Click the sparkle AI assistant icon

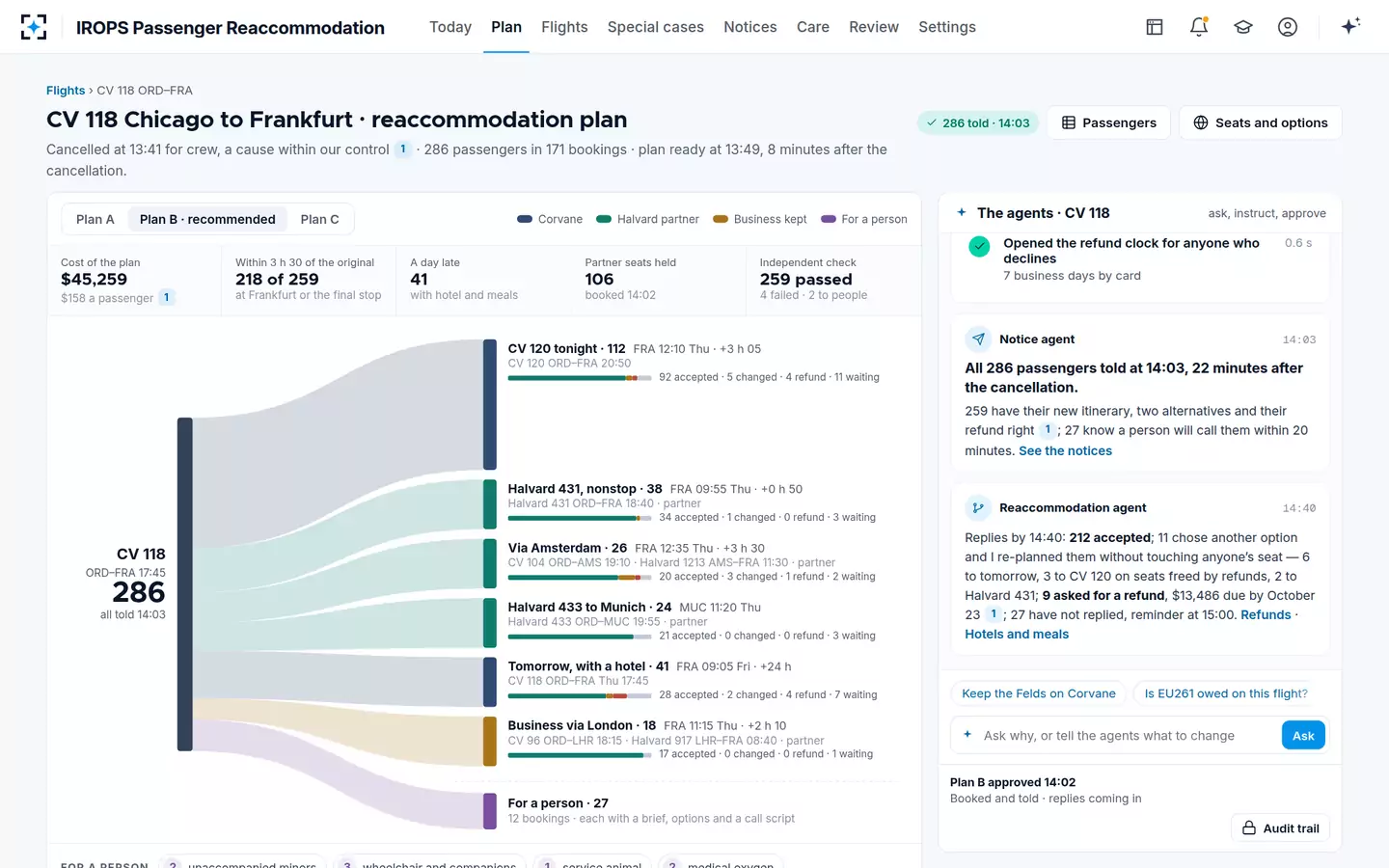click(x=1350, y=26)
